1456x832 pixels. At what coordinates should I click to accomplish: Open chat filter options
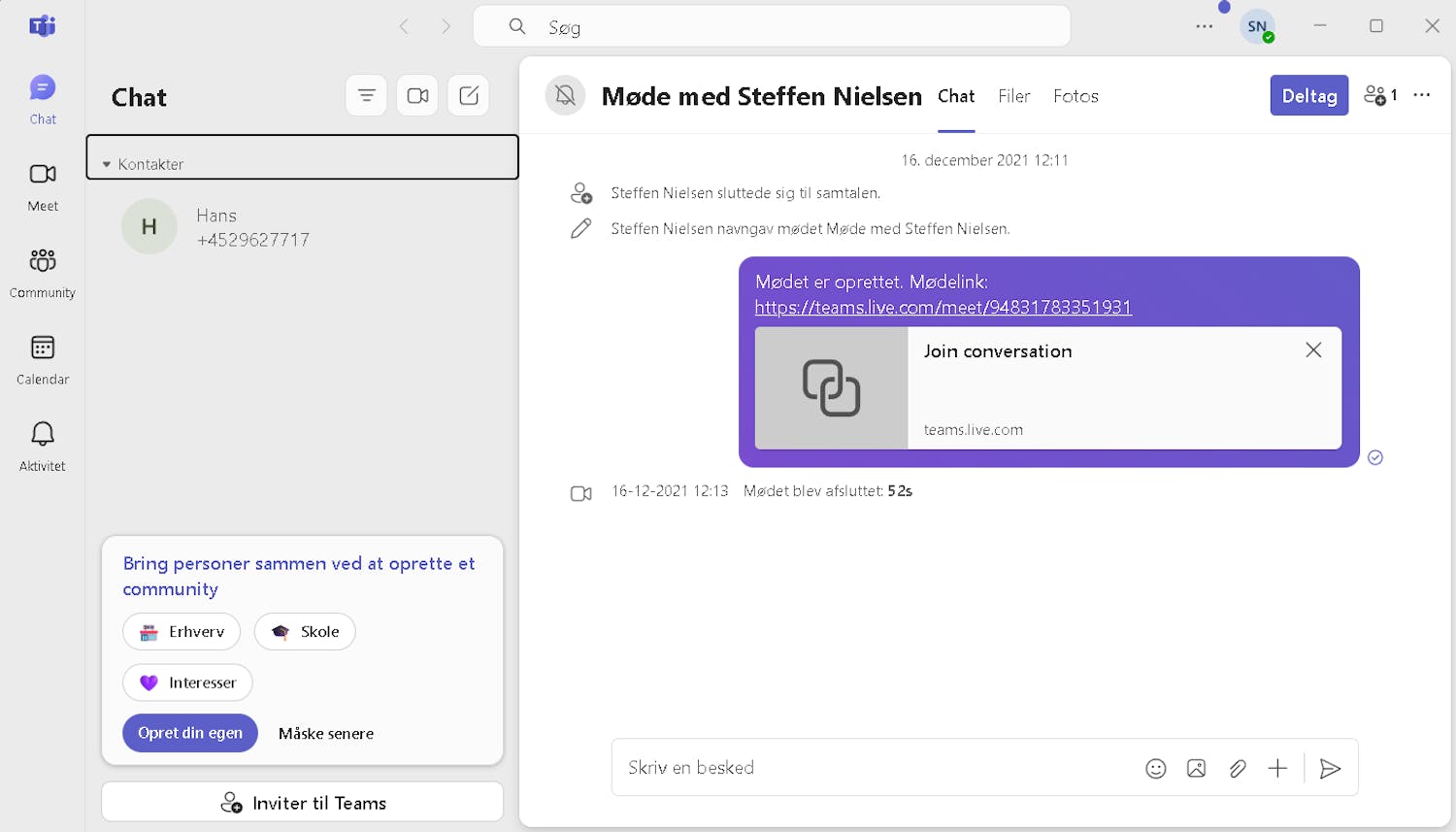click(366, 95)
